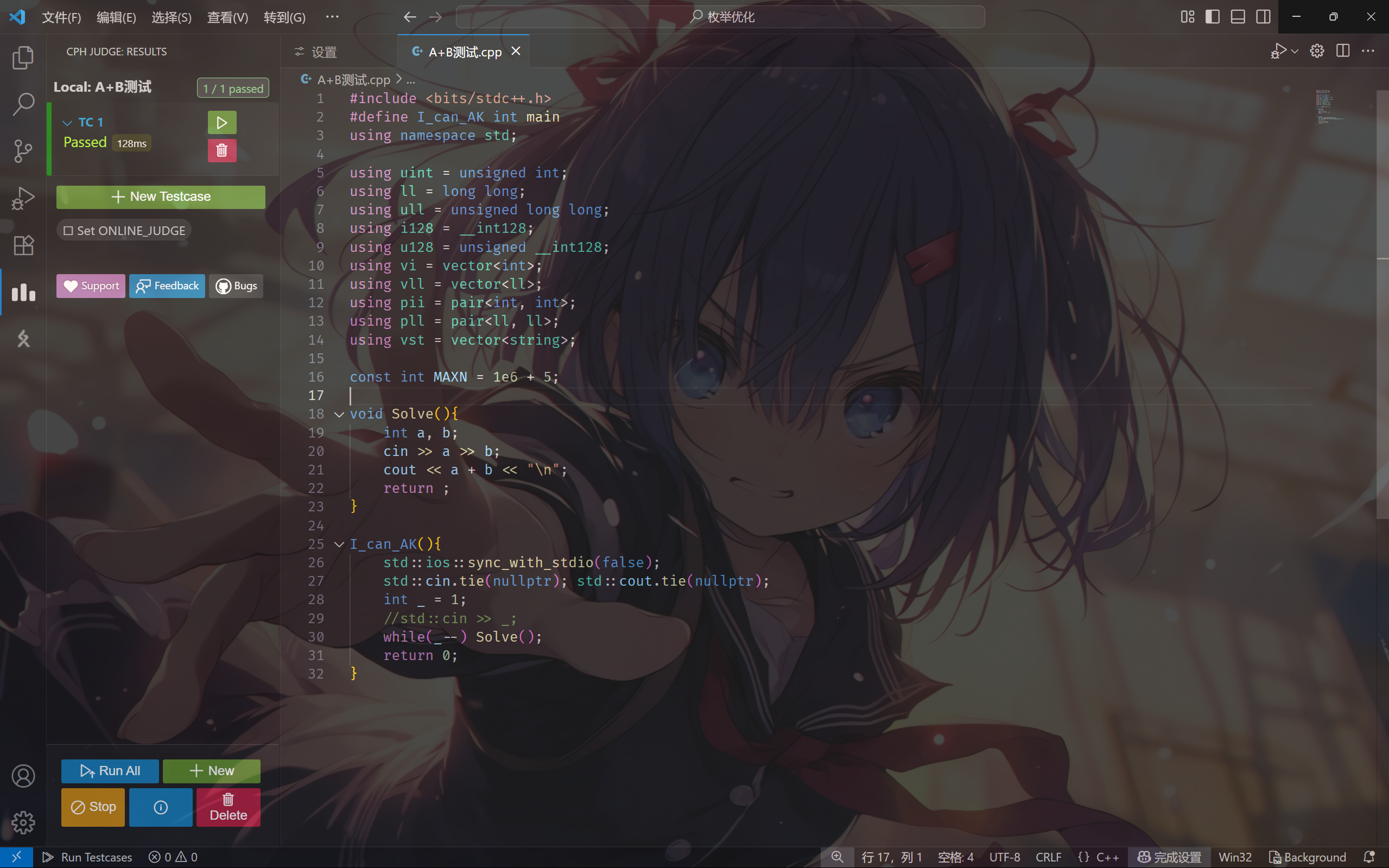Split the editor to the right
Screen dimensions: 1389x868
[x=1342, y=51]
